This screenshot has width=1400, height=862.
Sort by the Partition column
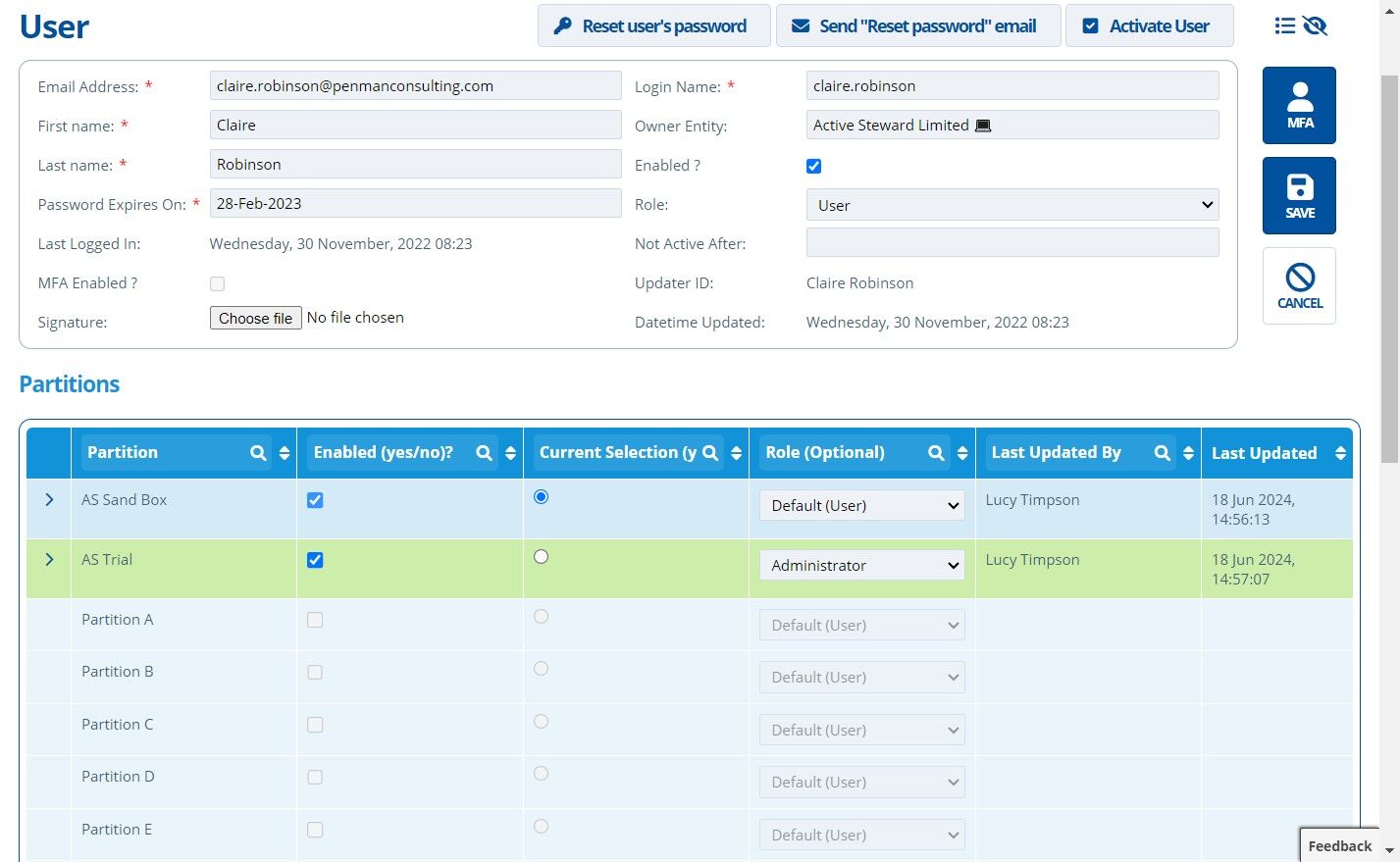285,453
